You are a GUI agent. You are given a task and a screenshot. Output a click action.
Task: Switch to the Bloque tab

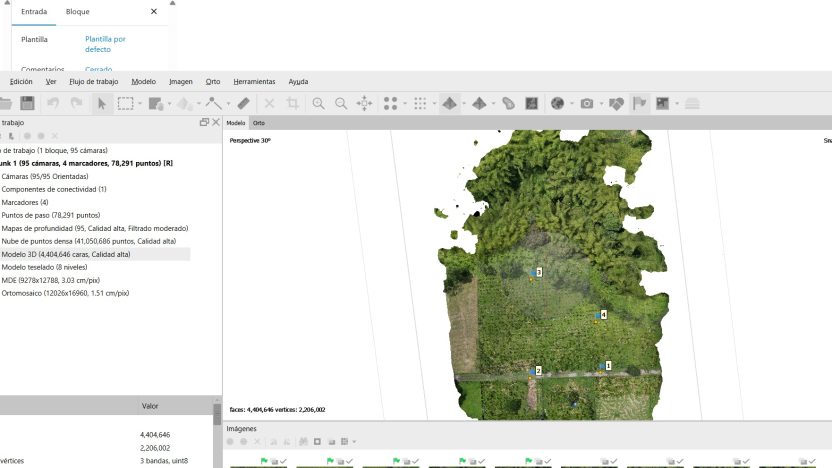77,12
